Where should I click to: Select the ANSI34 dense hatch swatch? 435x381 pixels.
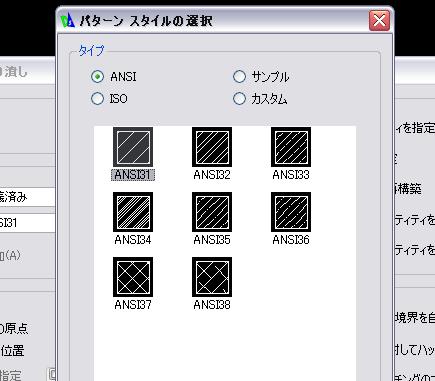(133, 212)
